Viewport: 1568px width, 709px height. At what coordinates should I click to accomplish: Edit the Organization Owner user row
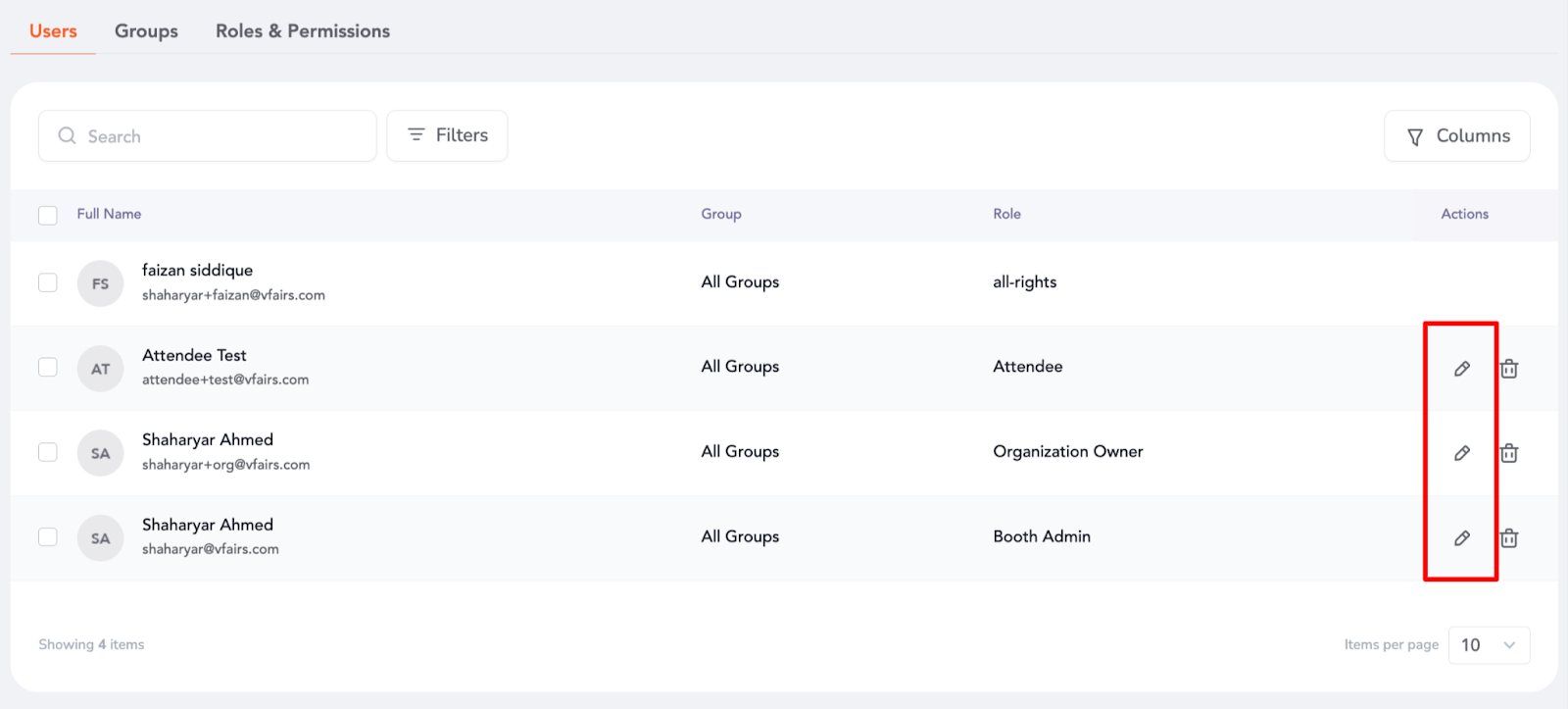(1461, 453)
